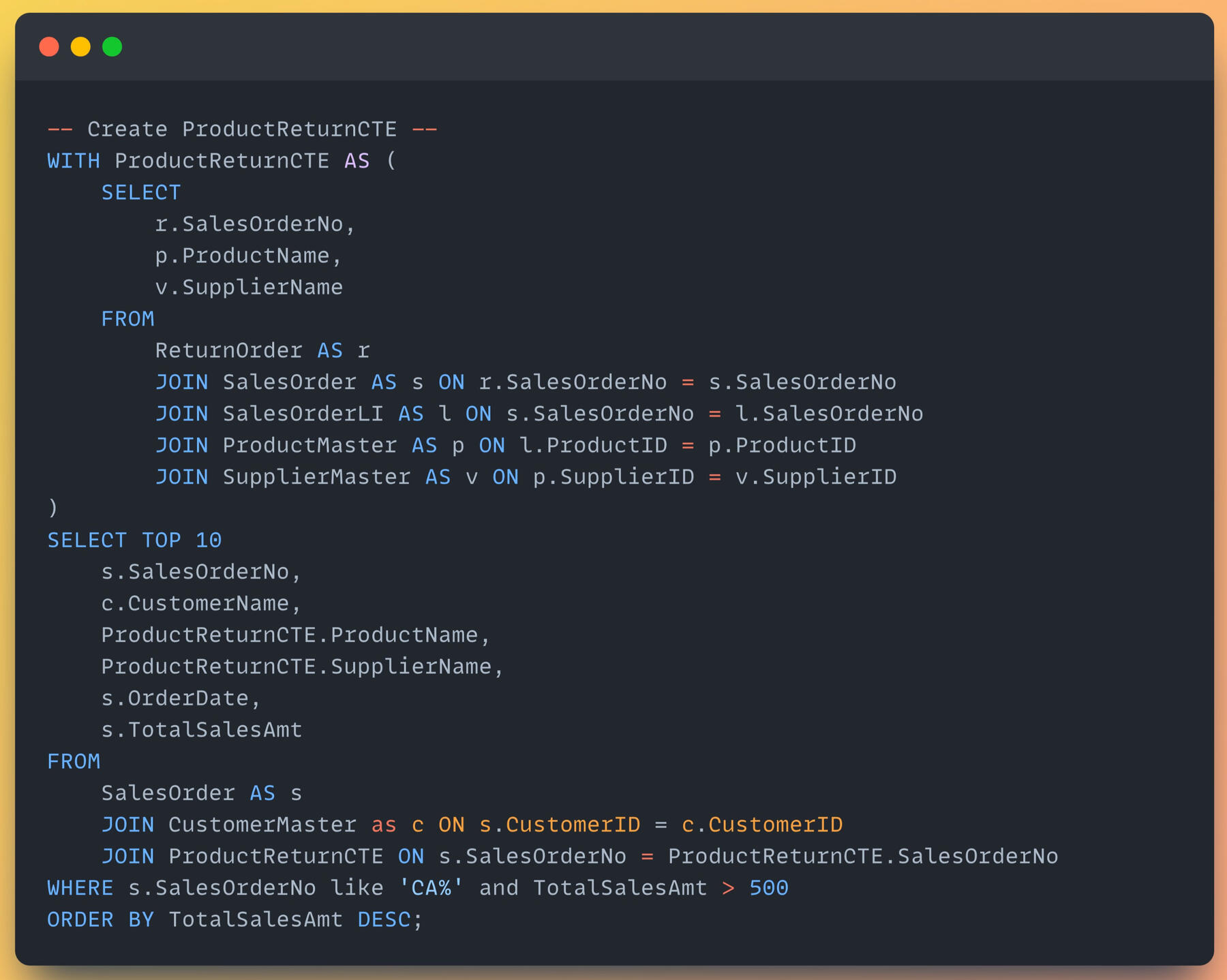Click the green maximize window button
This screenshot has height=980, width=1227.
point(112,47)
